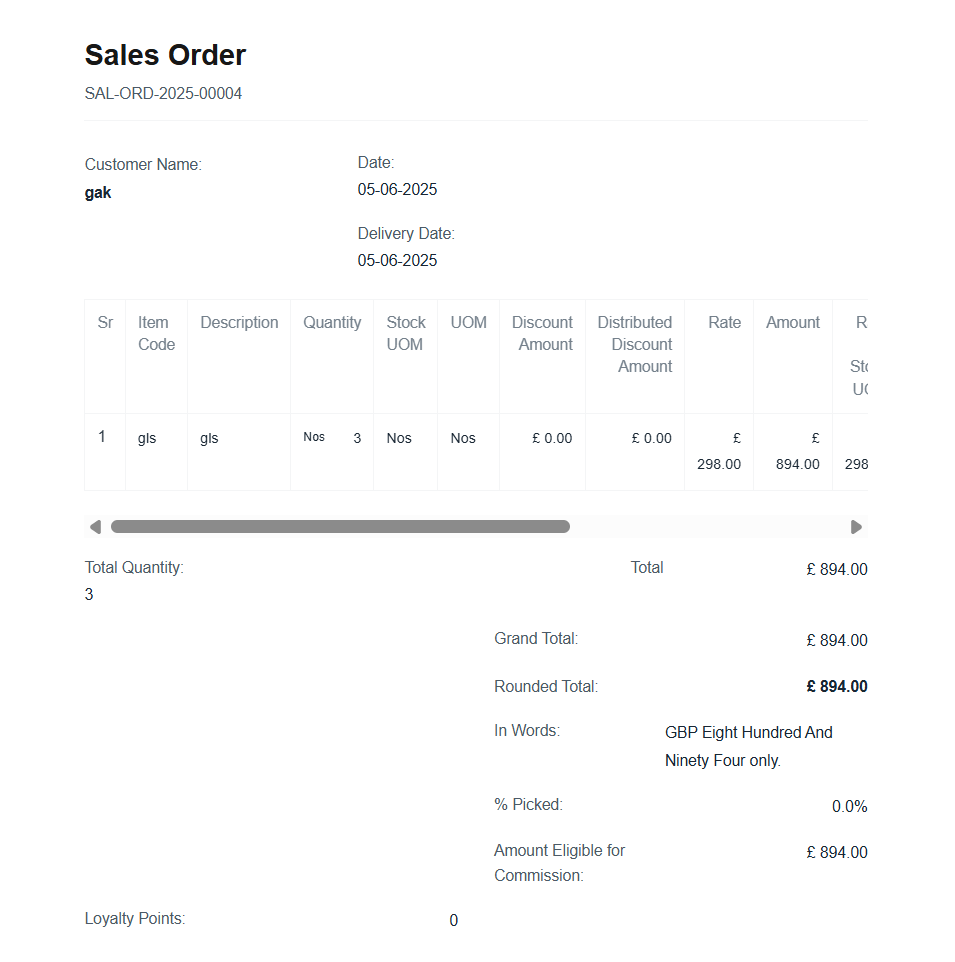This screenshot has height=962, width=955.
Task: Click the order number SAL-ORD-2025-00004
Action: tap(163, 94)
